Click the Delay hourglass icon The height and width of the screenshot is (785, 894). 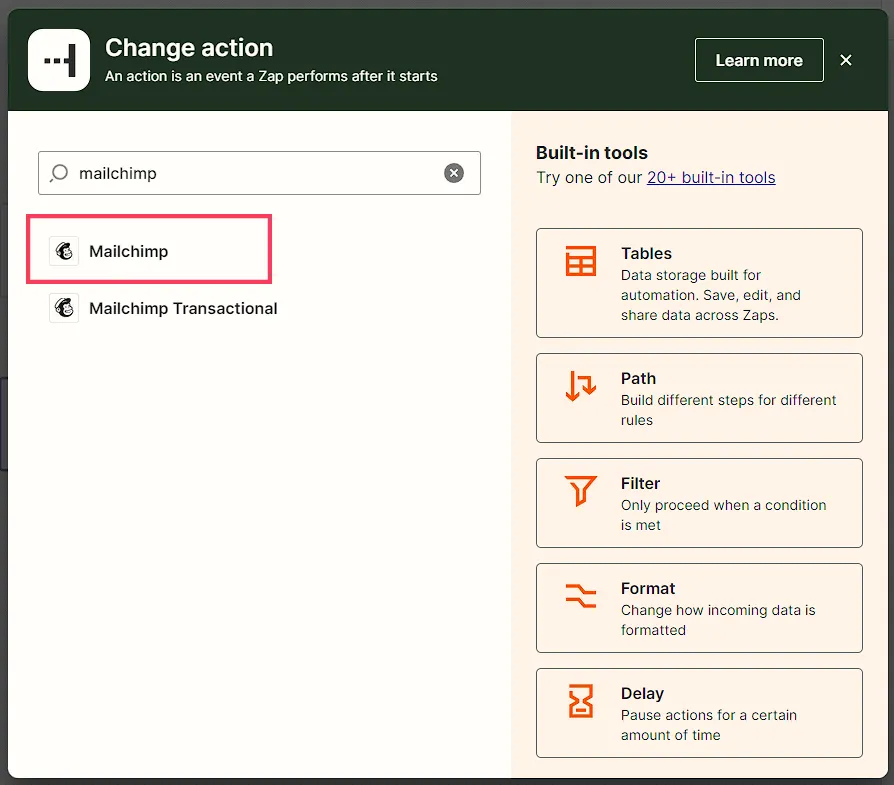point(580,701)
